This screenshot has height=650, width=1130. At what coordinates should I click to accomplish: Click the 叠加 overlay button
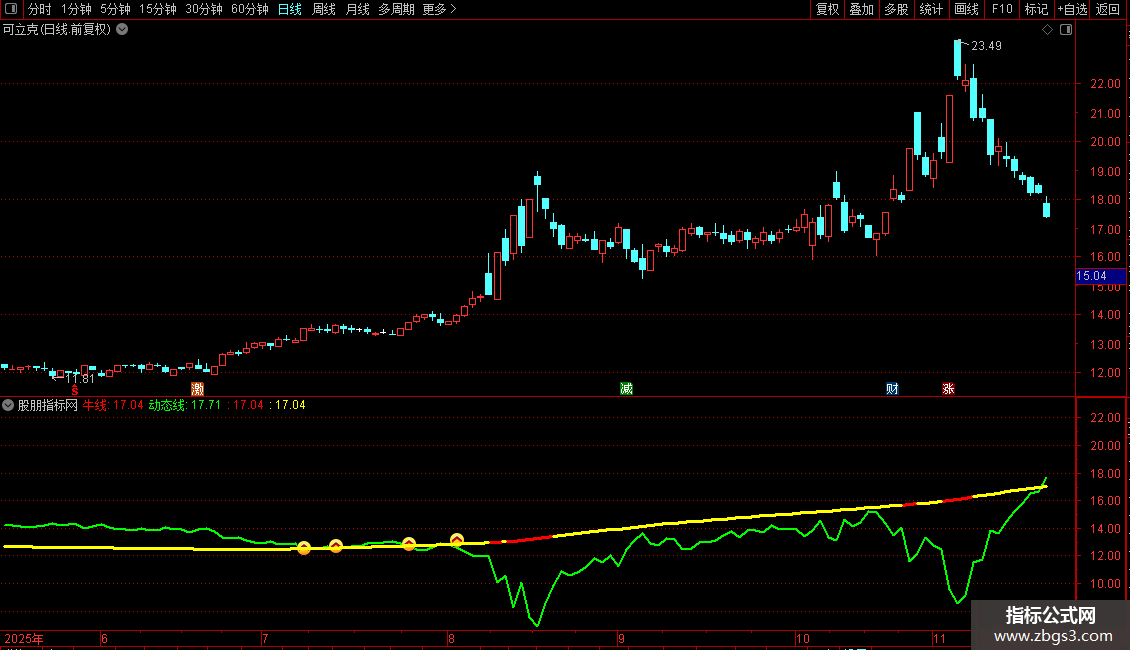coord(862,9)
